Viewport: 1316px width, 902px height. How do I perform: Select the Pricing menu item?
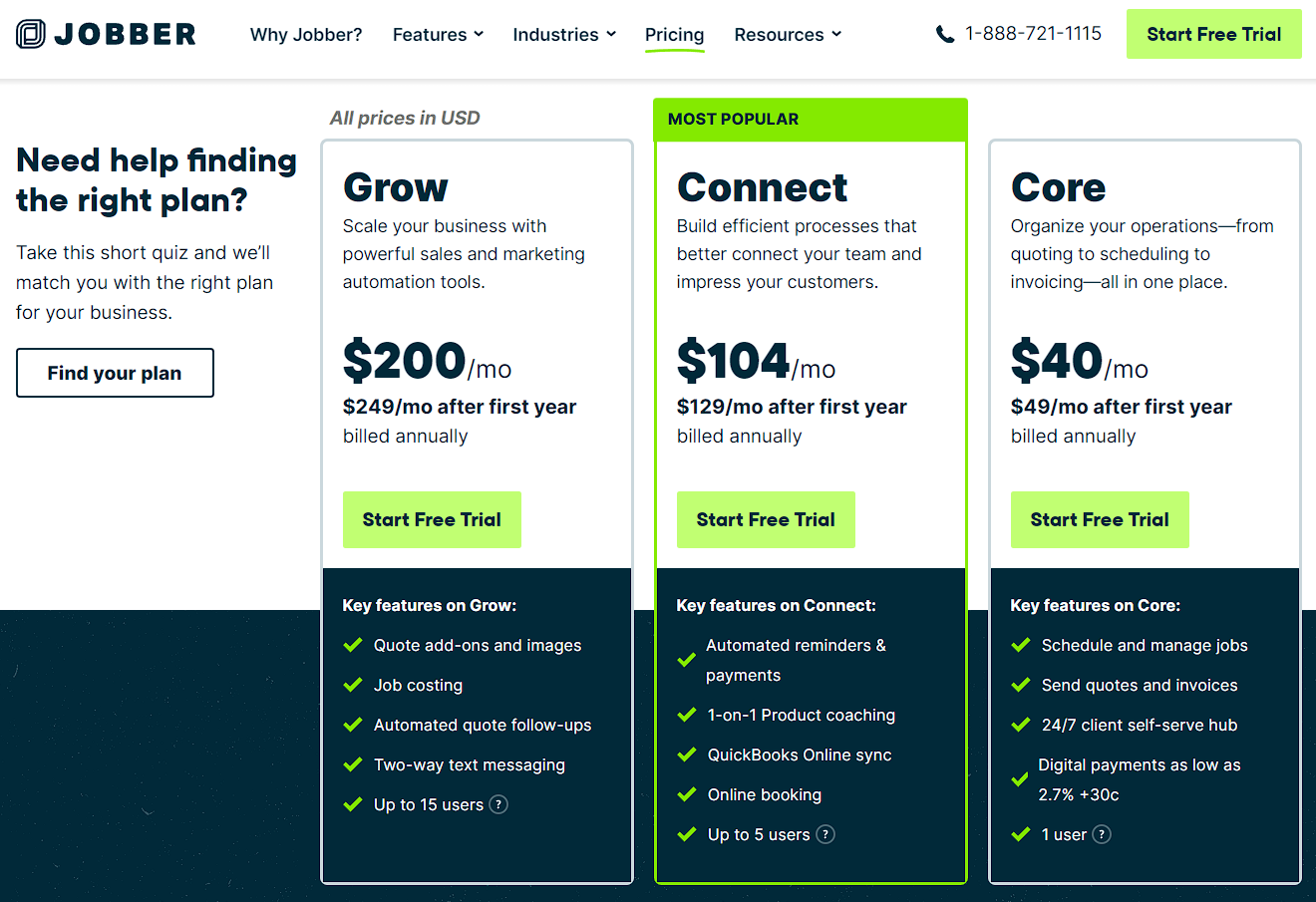[674, 34]
